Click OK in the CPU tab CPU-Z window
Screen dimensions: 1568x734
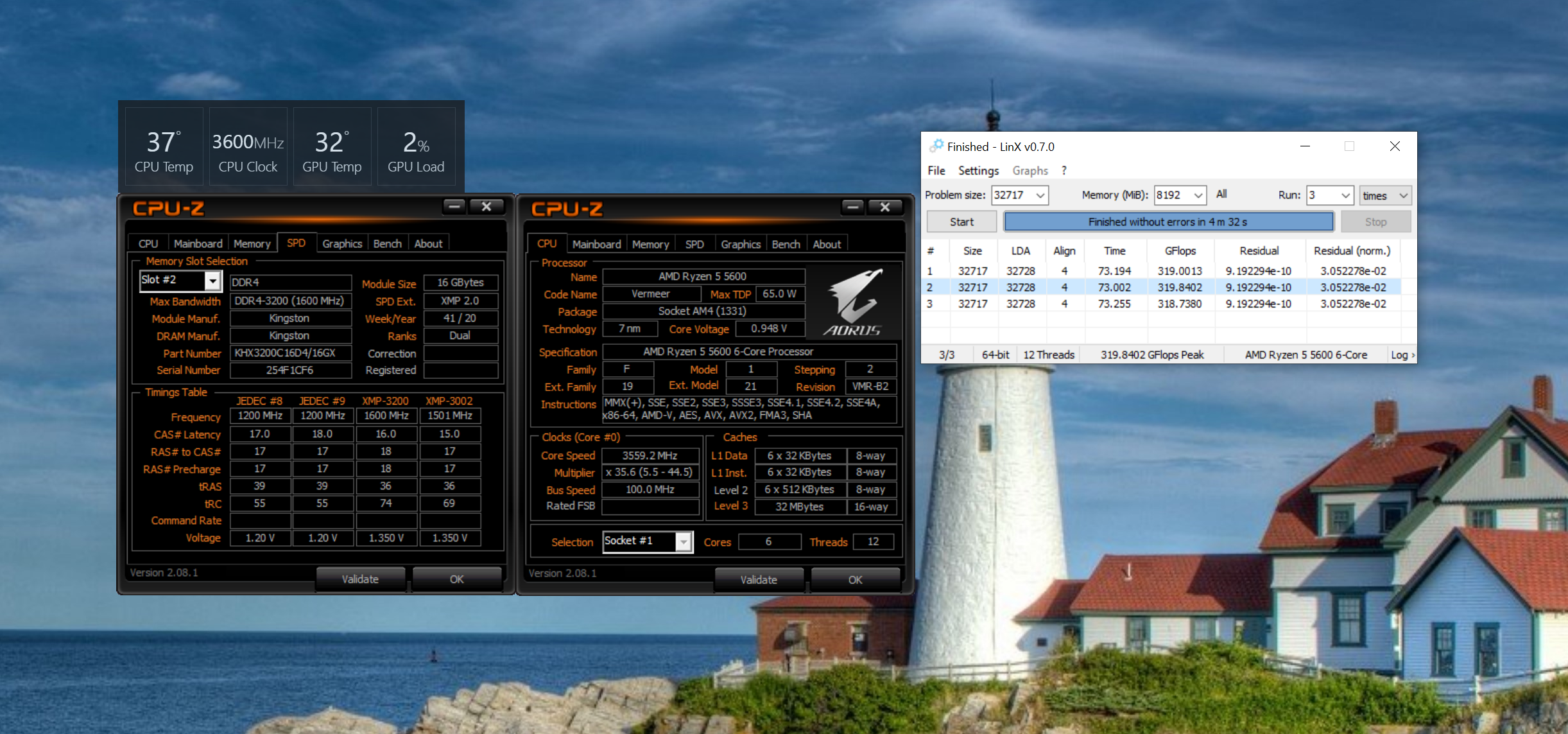click(855, 580)
